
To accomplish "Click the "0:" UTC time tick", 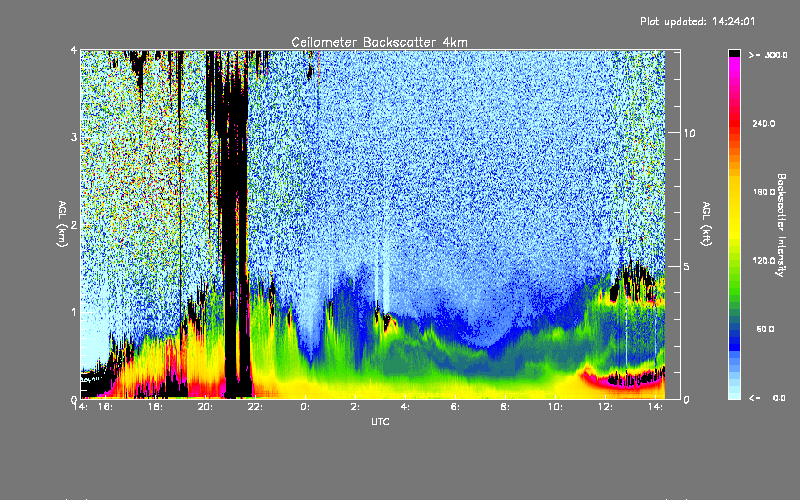I will [x=305, y=407].
